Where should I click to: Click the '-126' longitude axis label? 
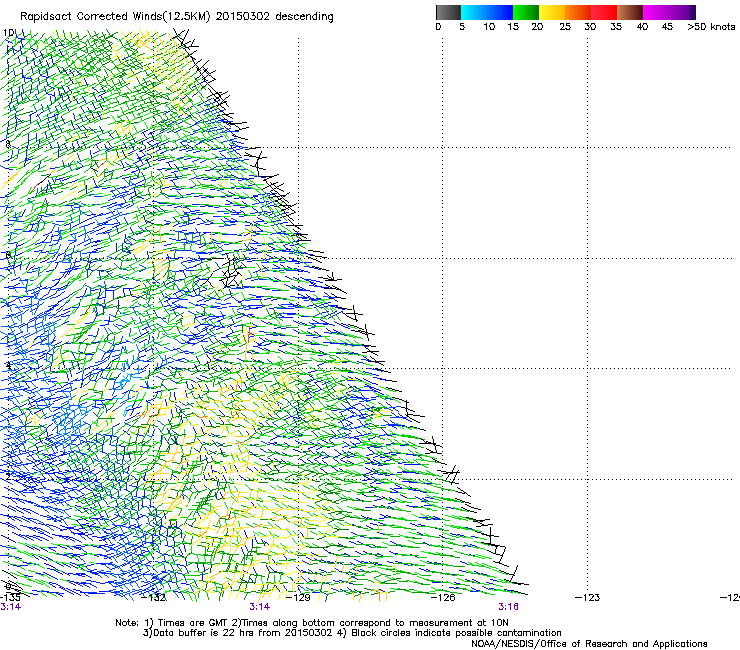click(x=443, y=598)
